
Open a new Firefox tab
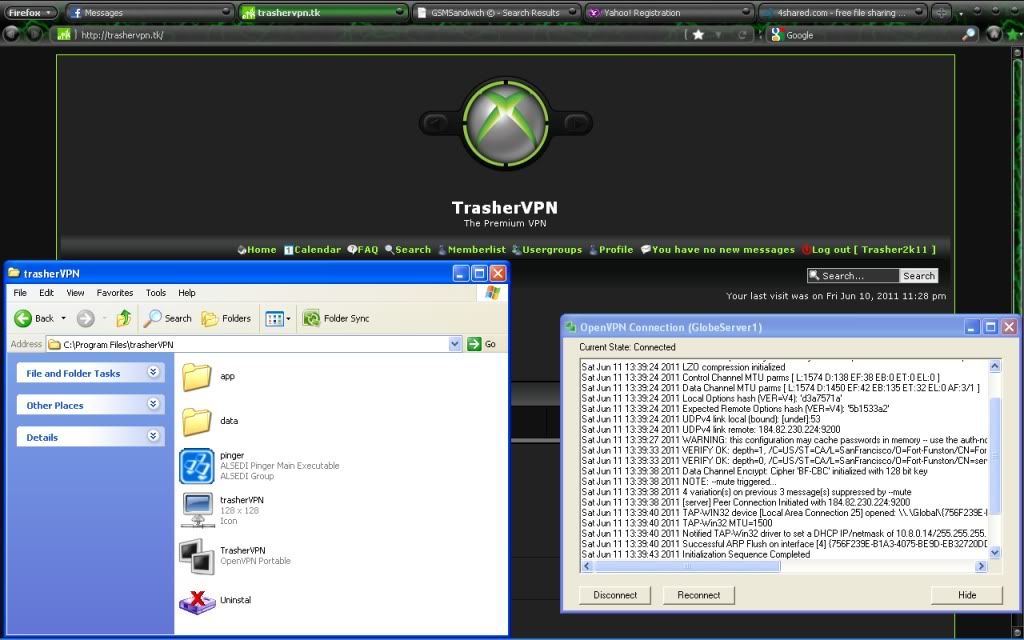pyautogui.click(x=941, y=12)
